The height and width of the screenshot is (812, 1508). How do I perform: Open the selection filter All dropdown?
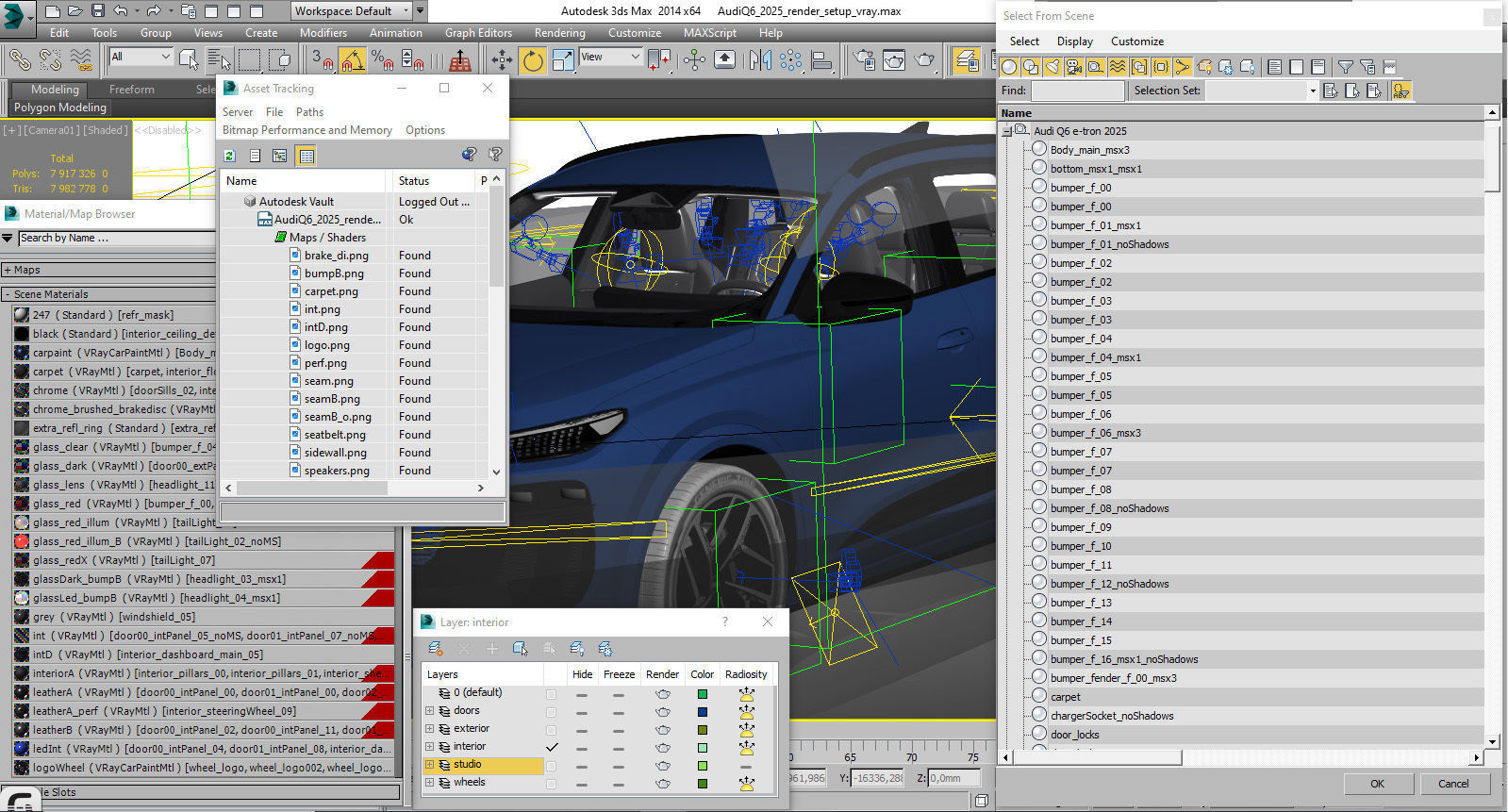point(141,57)
